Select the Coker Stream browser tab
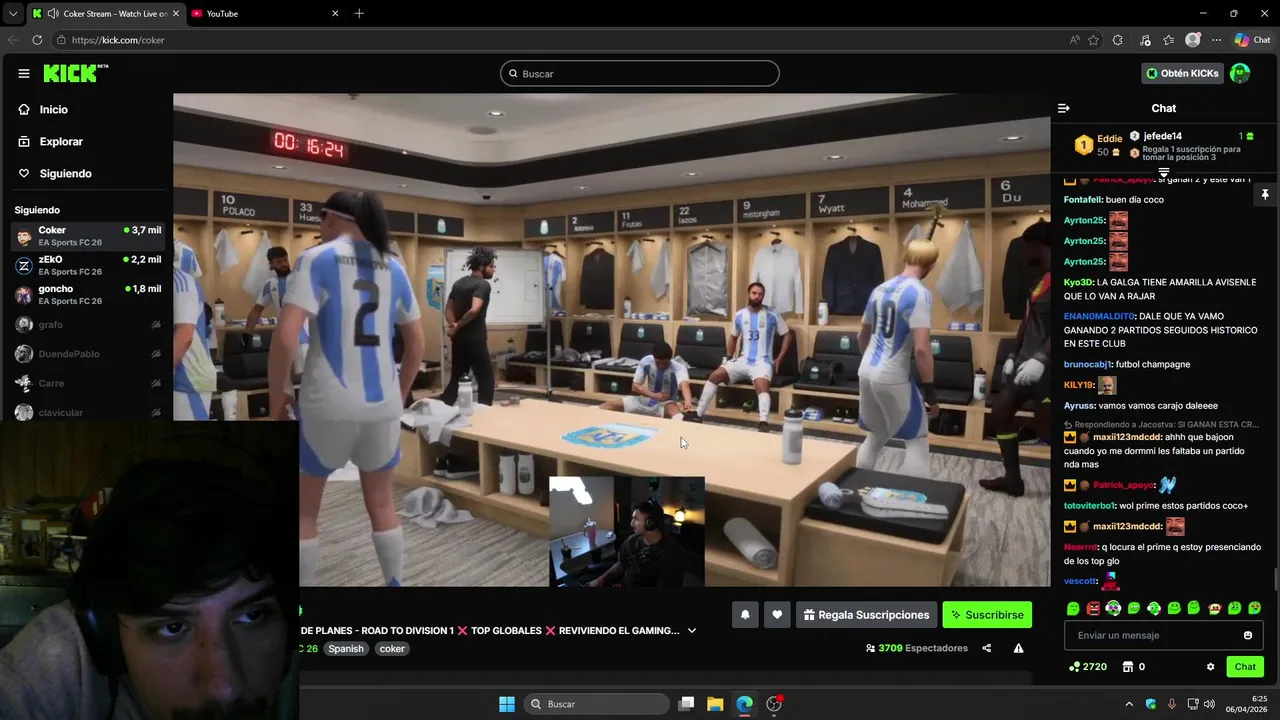1280x720 pixels. pos(105,14)
